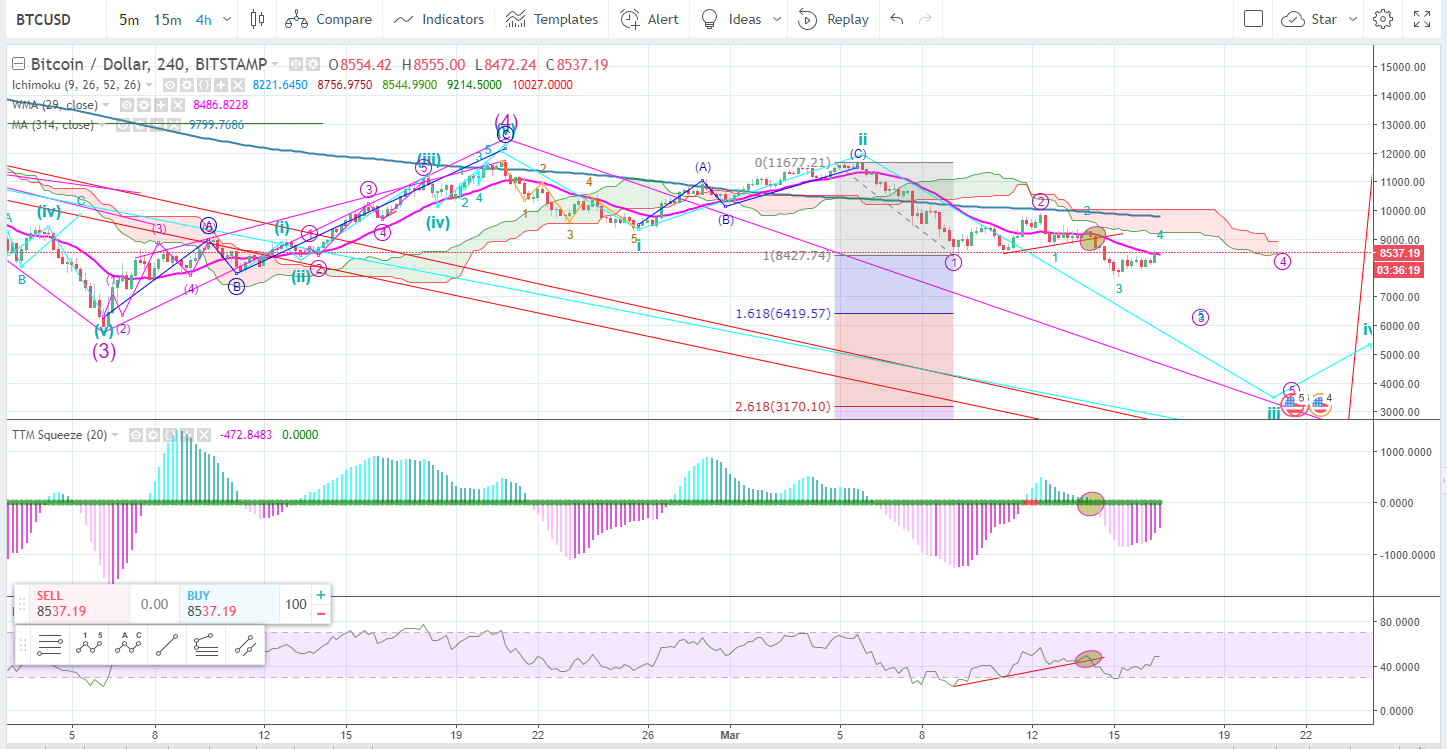Edit the order quantity 100 field
Viewport: 1447px width, 749px height.
coord(296,604)
